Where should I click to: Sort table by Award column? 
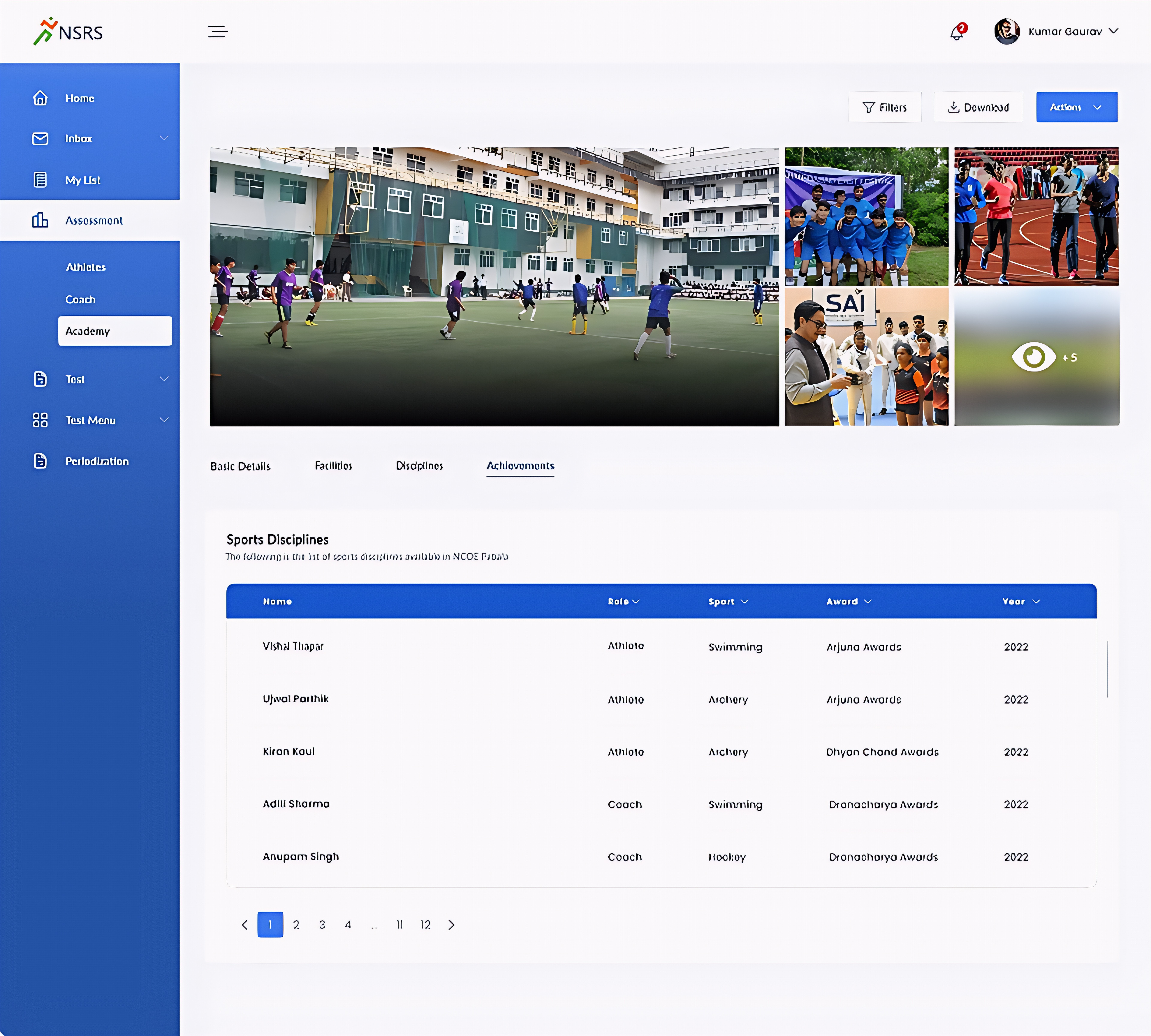point(849,601)
